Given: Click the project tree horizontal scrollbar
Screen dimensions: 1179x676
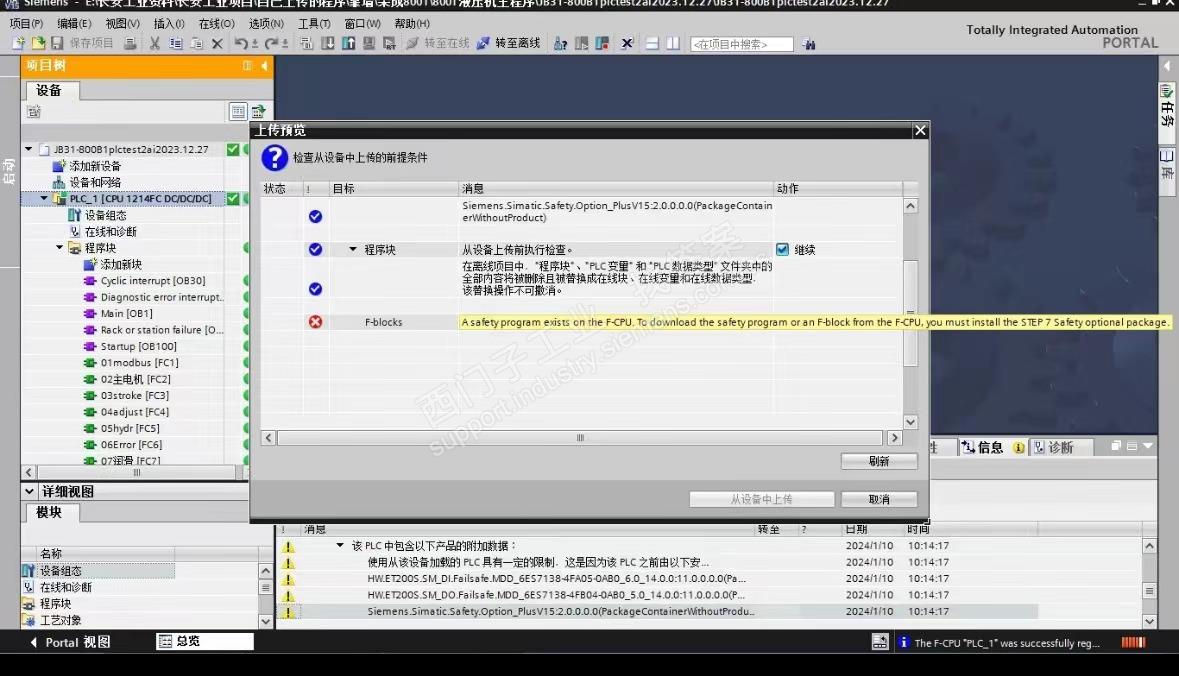Looking at the screenshot, I should tap(136, 473).
